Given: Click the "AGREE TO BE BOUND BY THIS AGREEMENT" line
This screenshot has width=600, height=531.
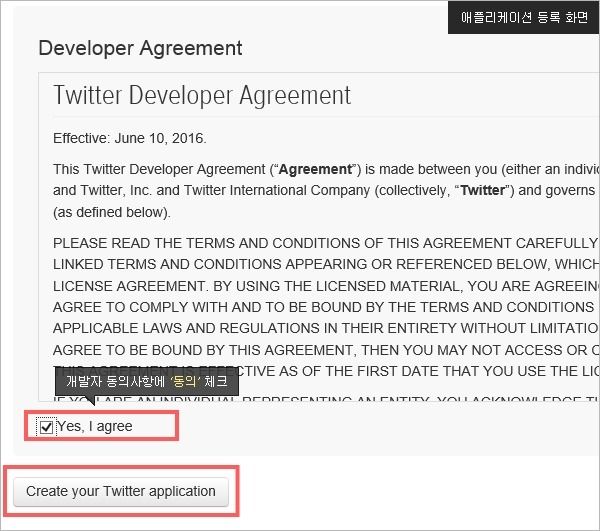Looking at the screenshot, I should coord(326,350).
